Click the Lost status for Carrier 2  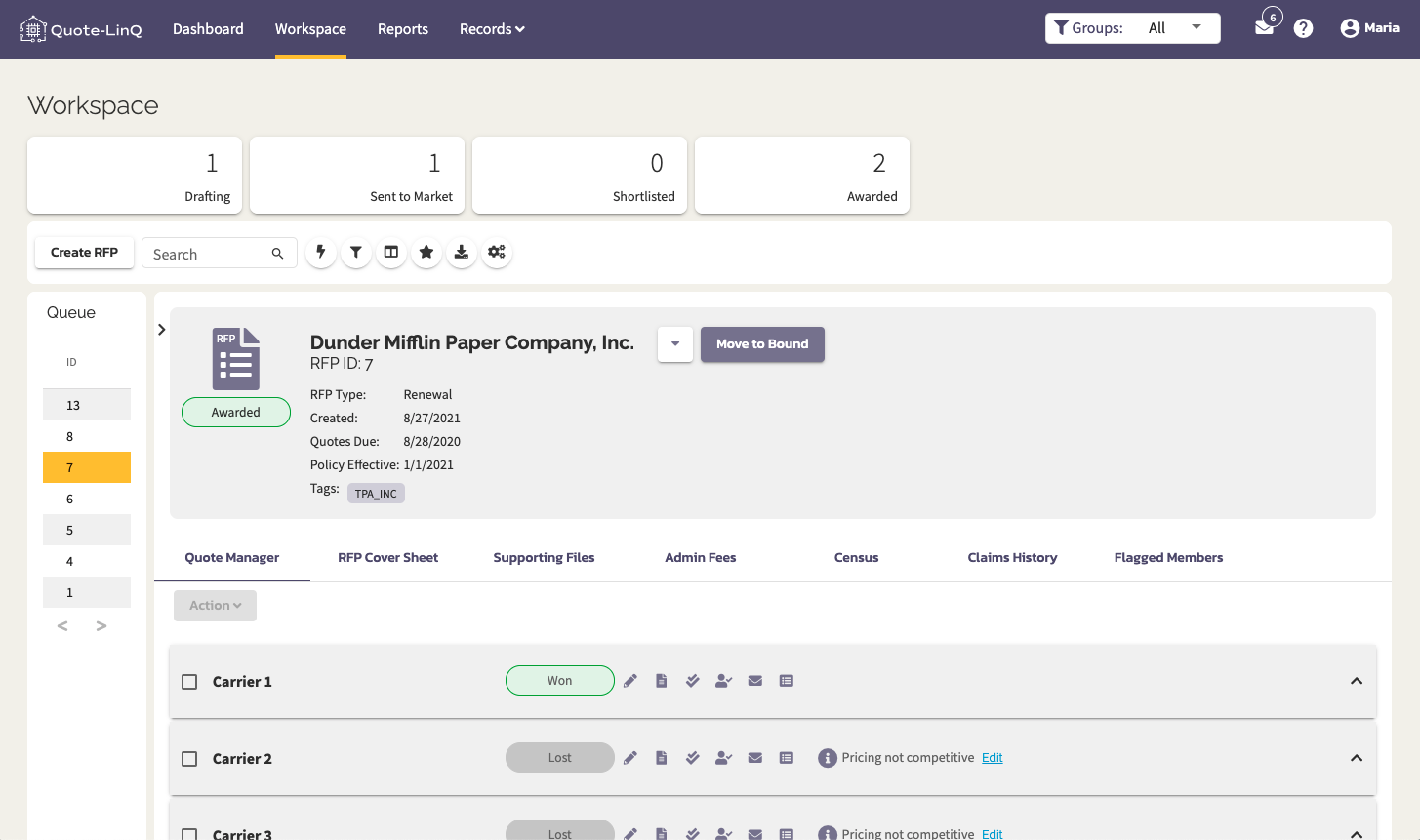click(560, 758)
